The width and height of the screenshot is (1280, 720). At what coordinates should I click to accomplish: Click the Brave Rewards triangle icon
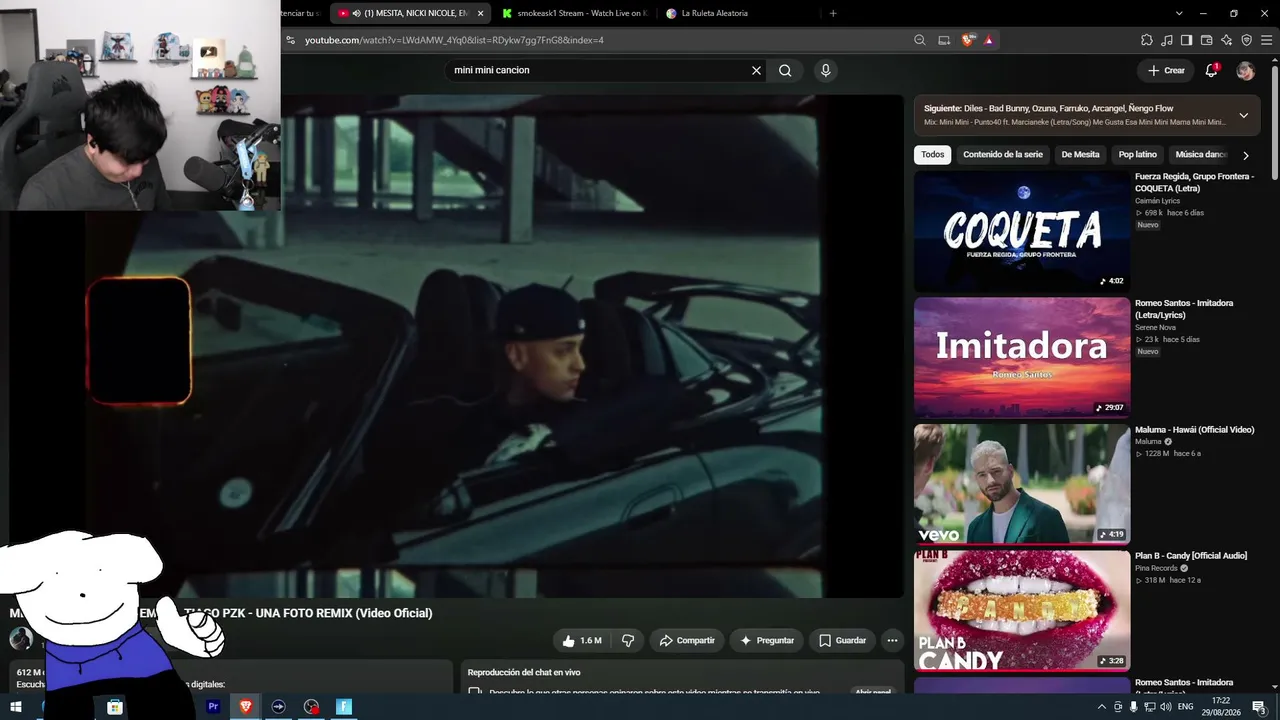[989, 40]
